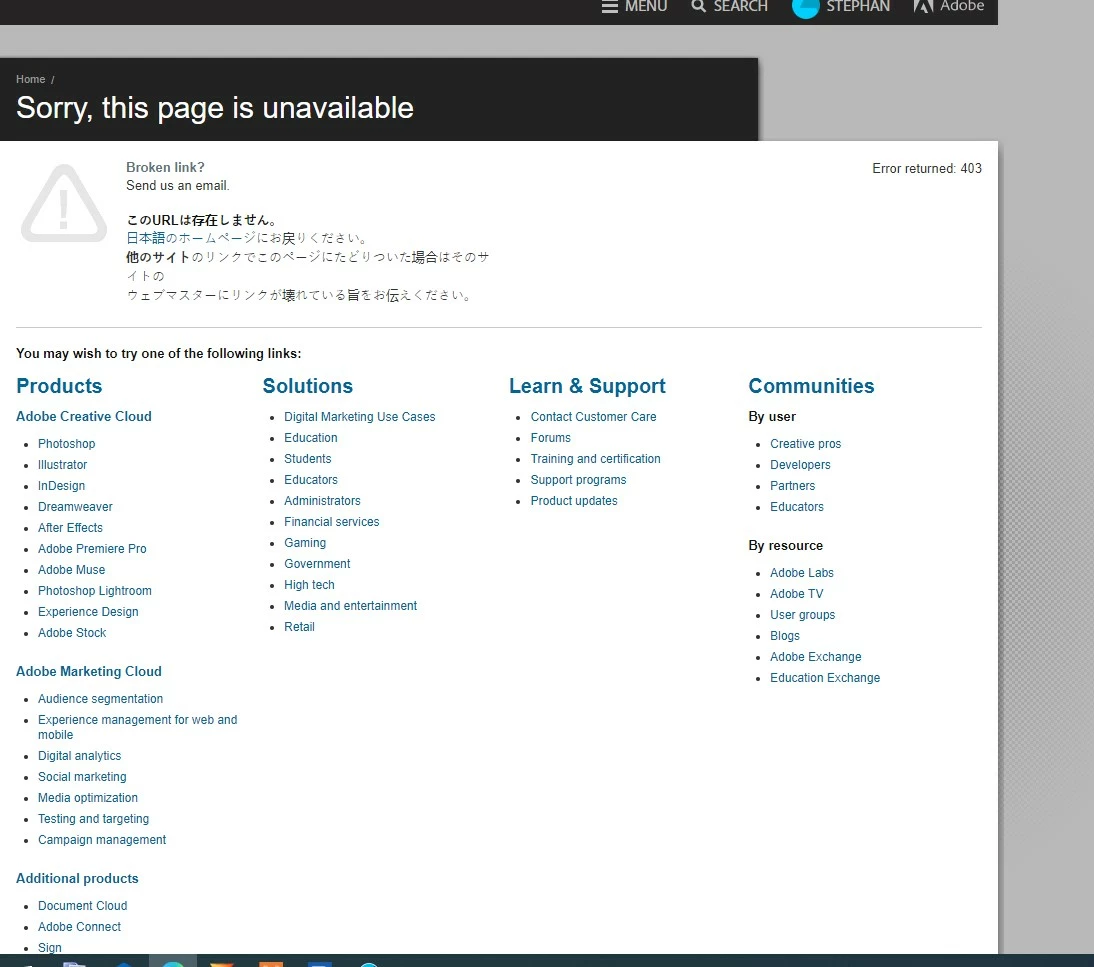
Task: Go to Education Exchange
Action: (825, 677)
